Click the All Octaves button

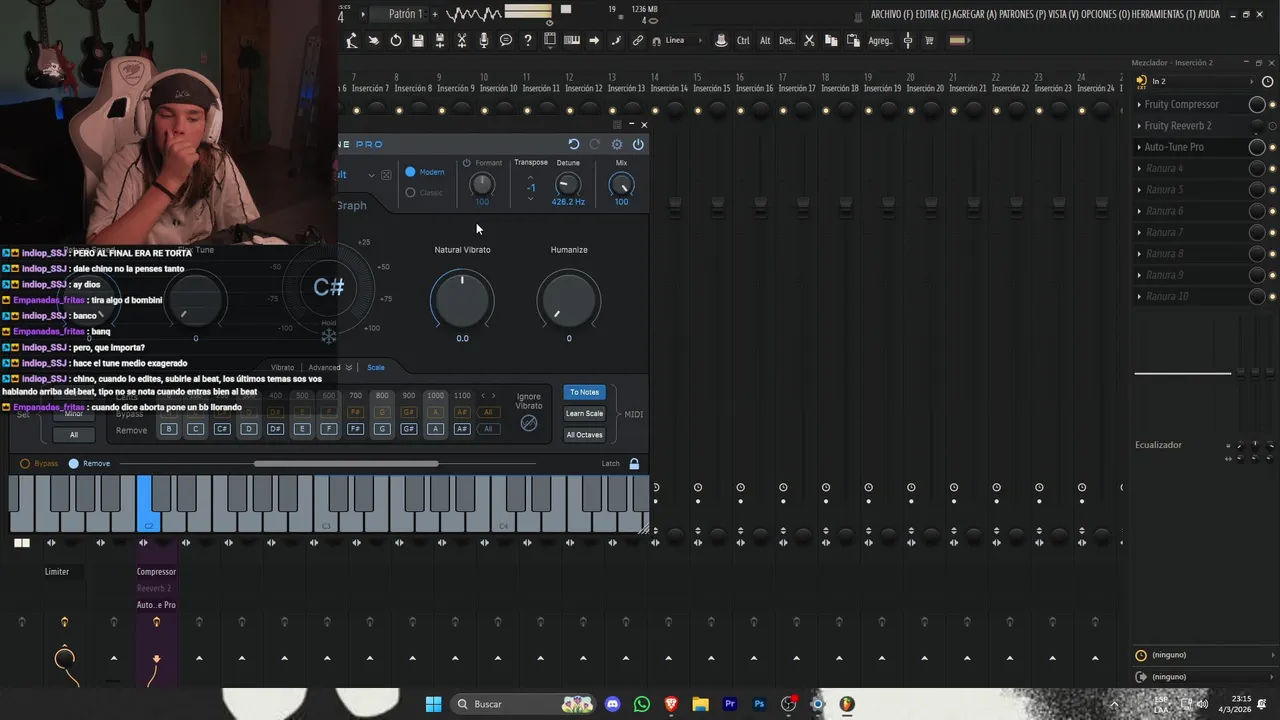click(585, 435)
